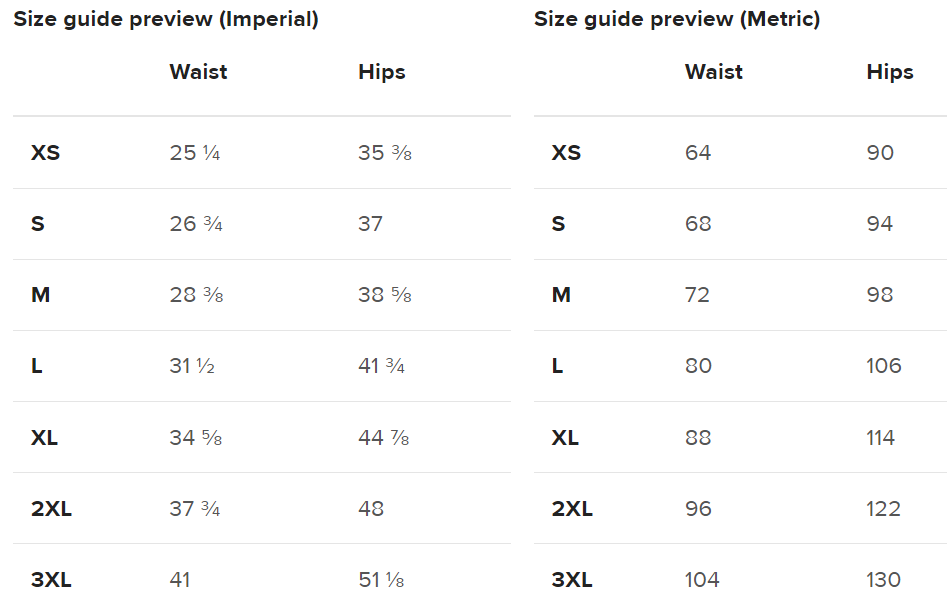Click the Imperial Hips column header

pos(382,72)
